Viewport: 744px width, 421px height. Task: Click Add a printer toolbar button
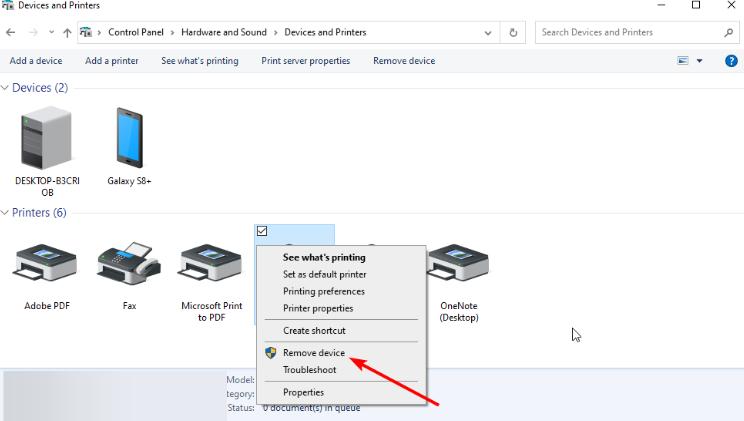pyautogui.click(x=112, y=61)
